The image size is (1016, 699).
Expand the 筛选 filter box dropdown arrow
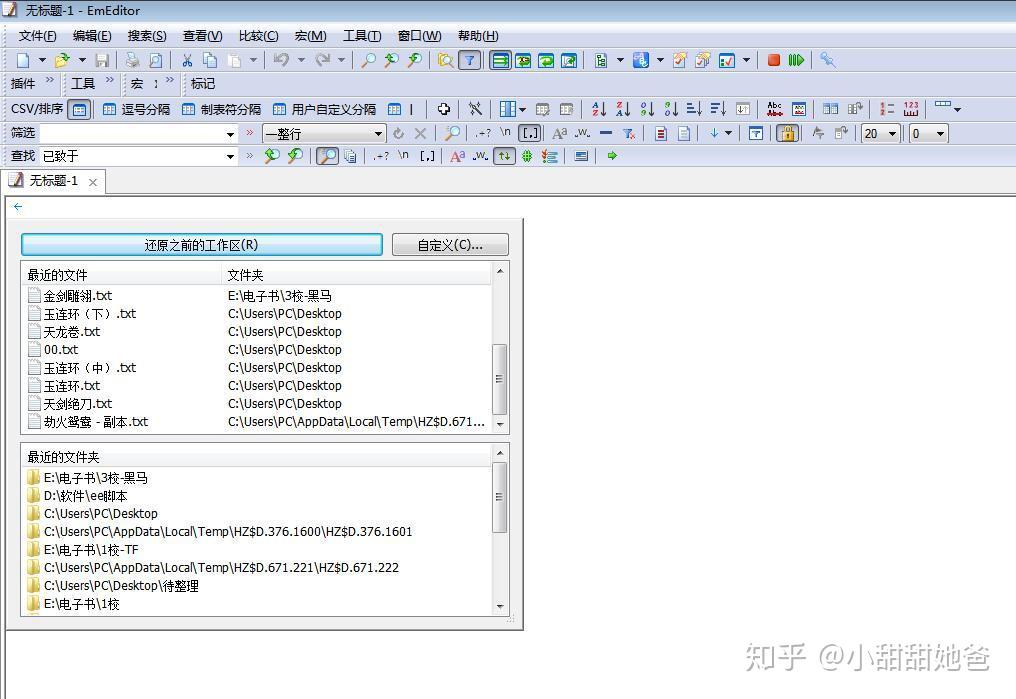[230, 134]
